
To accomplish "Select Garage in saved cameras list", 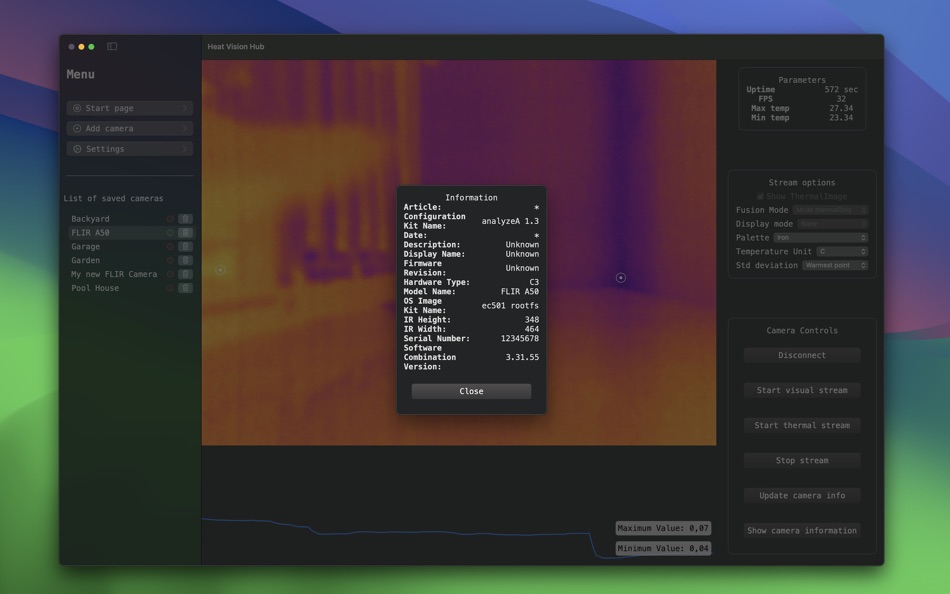I will point(85,247).
